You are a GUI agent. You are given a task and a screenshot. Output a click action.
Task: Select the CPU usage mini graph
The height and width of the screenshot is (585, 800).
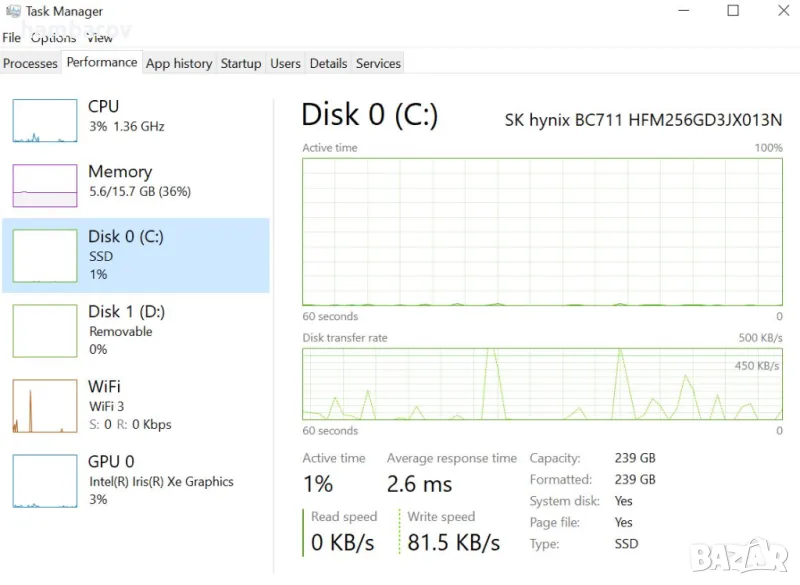(45, 120)
